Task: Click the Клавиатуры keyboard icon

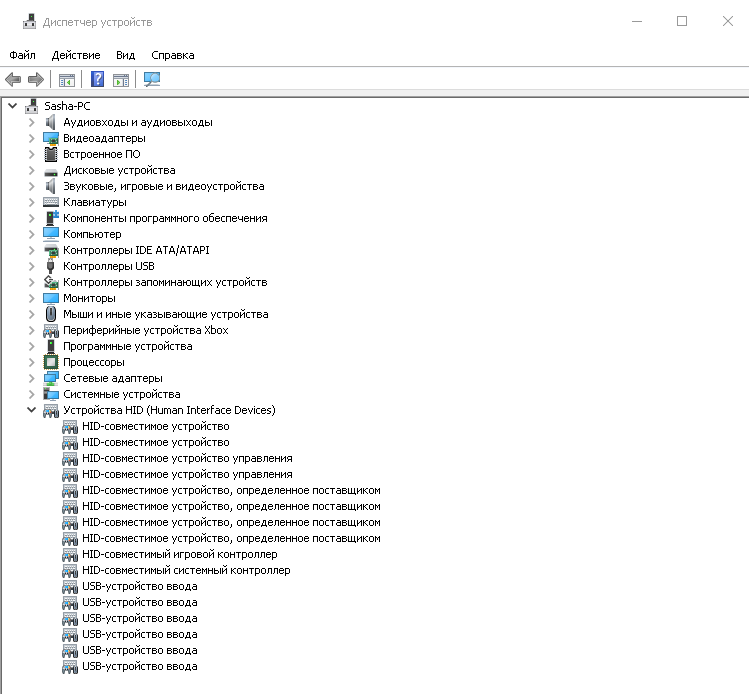Action: (51, 202)
